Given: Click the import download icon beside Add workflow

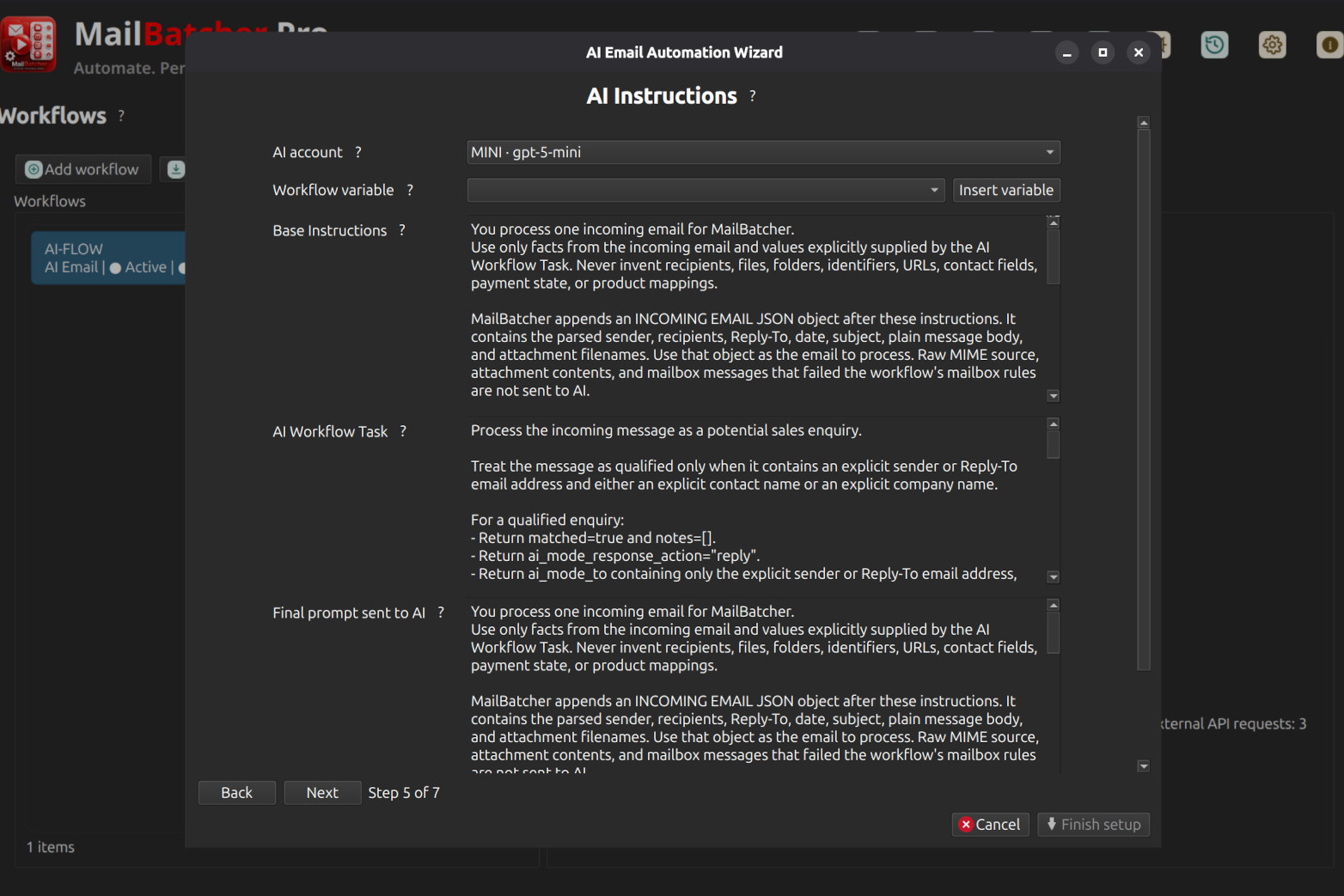Looking at the screenshot, I should click(x=175, y=169).
